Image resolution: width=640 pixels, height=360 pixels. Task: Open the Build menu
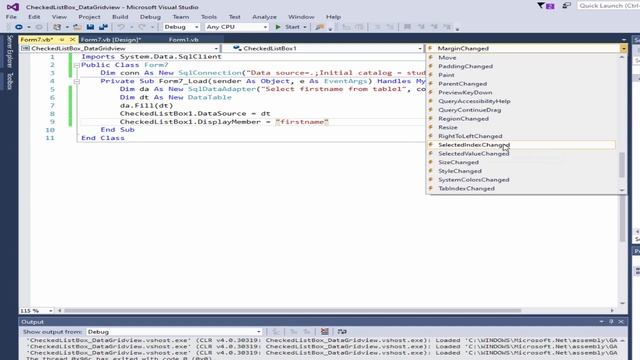point(120,17)
